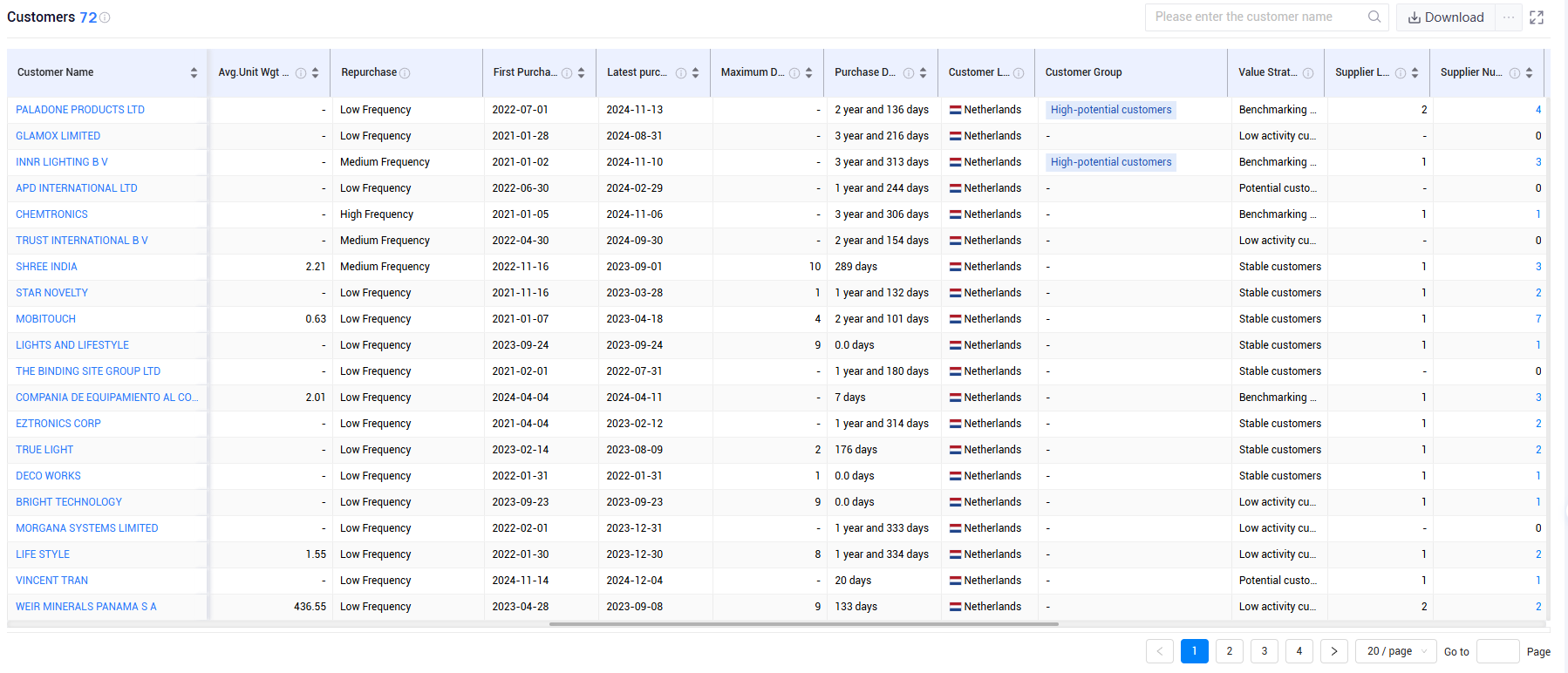Open LIGHTS AND LIFESTYLE customer
This screenshot has height=673, width=1568.
click(72, 345)
